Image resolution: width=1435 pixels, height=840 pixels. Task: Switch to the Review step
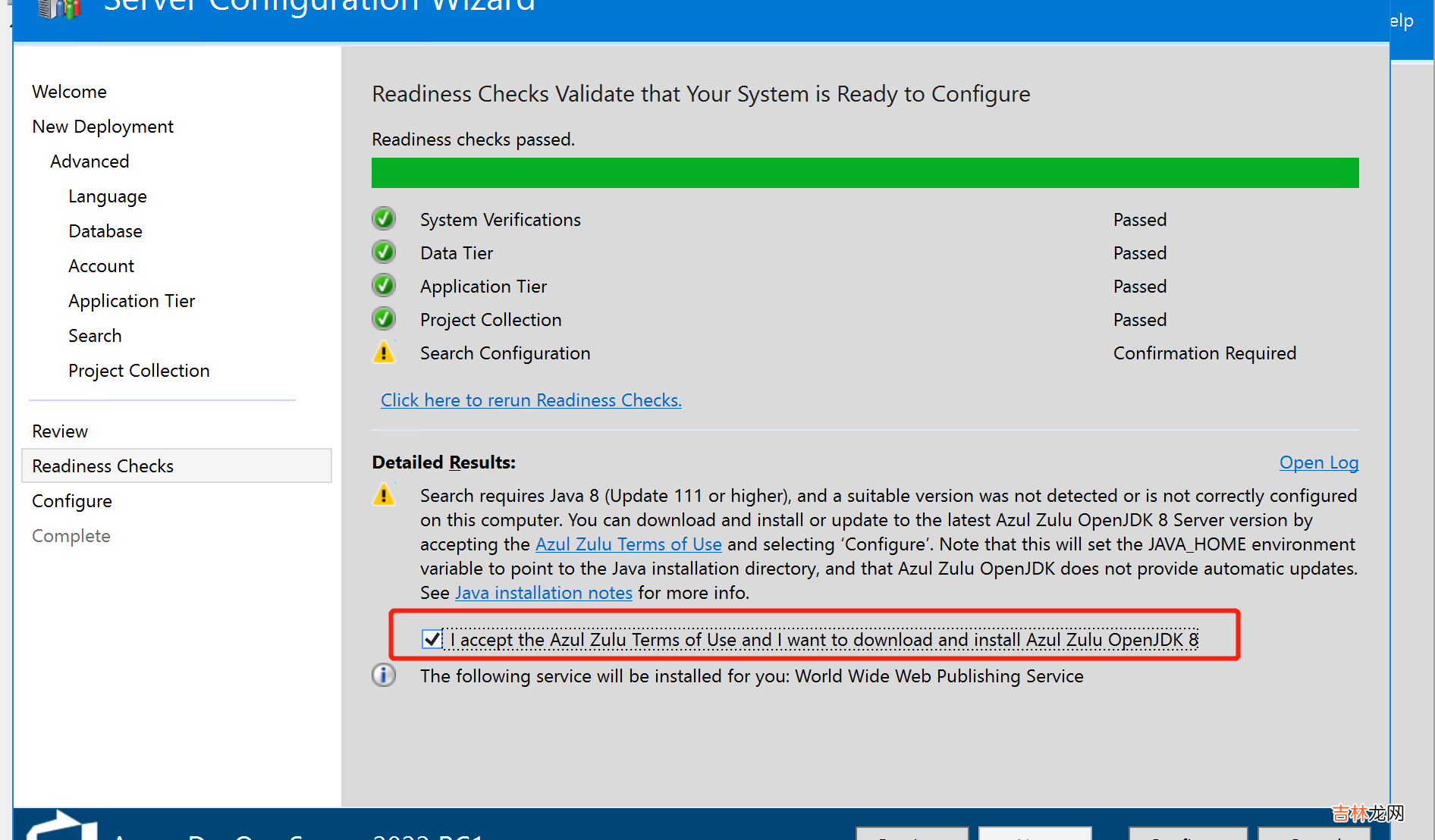[60, 431]
